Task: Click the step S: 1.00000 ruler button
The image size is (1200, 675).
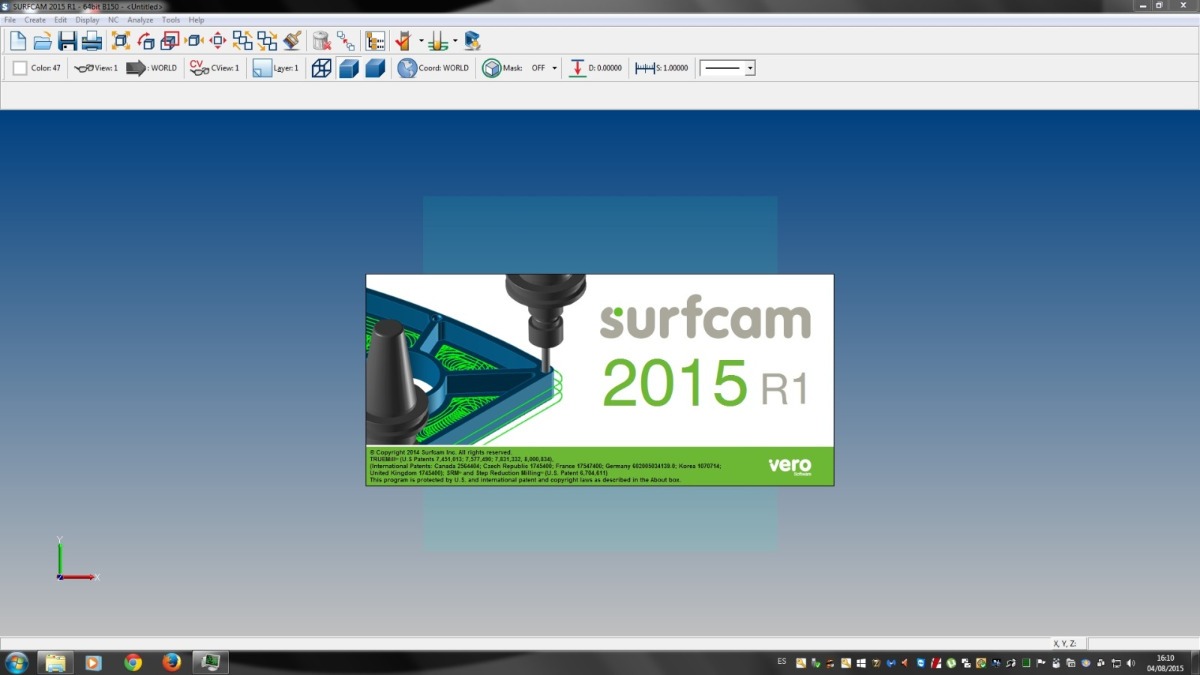Action: (662, 68)
